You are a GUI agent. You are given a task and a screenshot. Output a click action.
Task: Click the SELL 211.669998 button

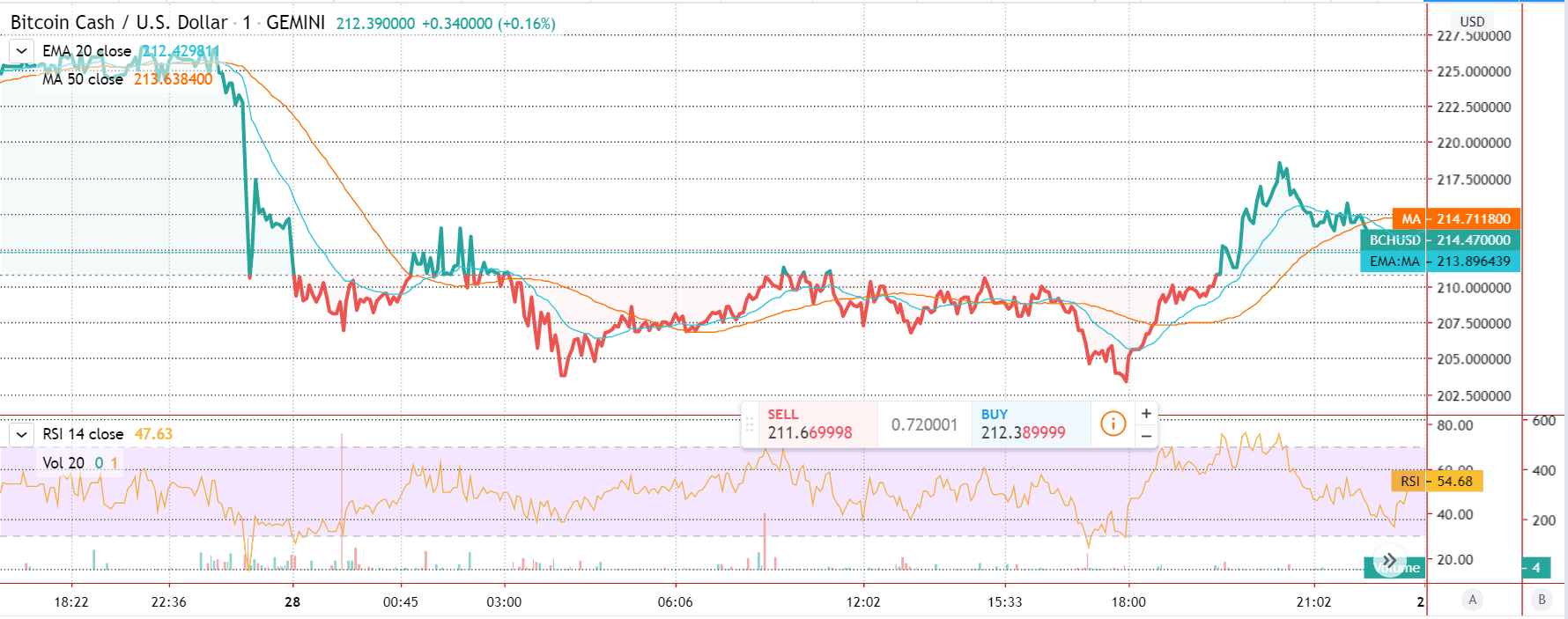click(817, 424)
